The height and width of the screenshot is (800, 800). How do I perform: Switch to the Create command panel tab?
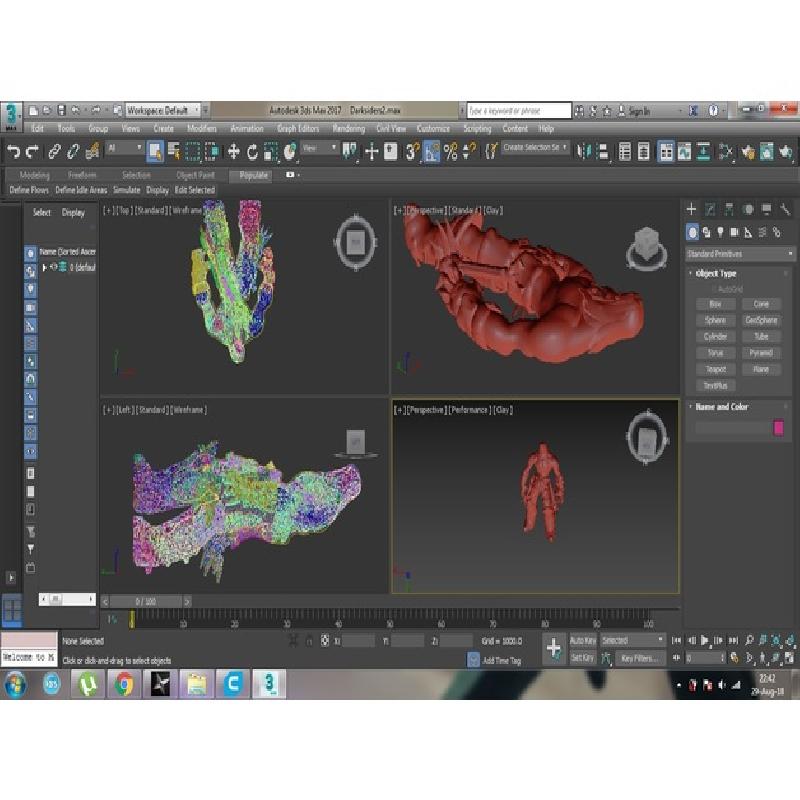point(691,209)
